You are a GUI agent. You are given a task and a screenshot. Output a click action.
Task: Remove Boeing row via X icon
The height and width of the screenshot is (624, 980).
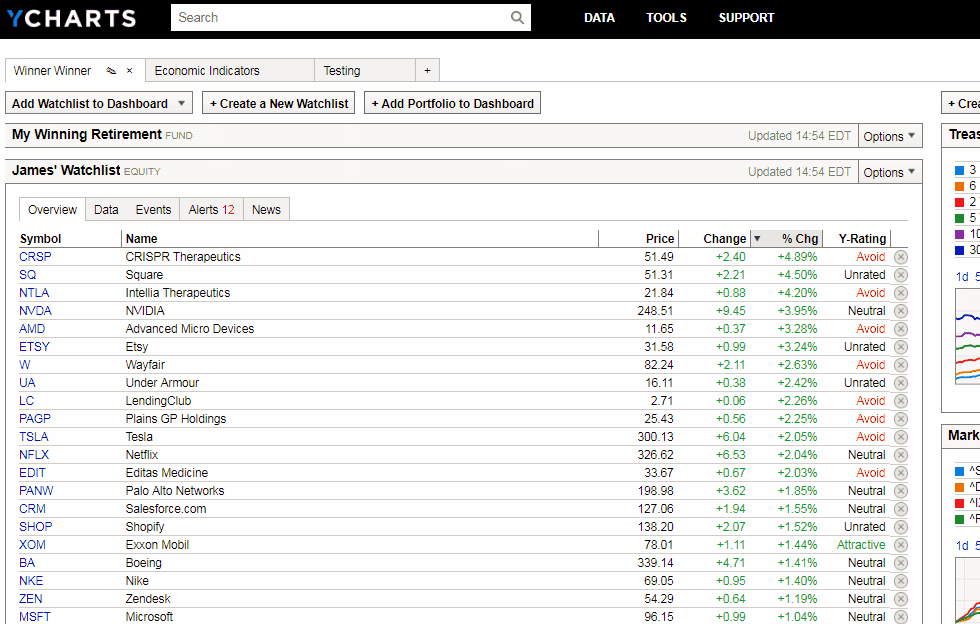click(901, 563)
